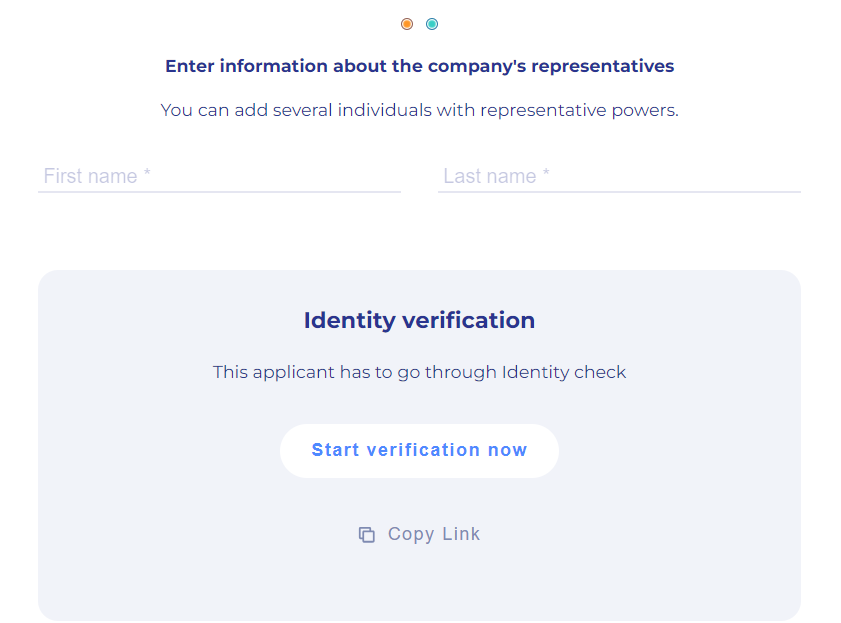Click the 'This applicant' Identity check text

tap(419, 372)
